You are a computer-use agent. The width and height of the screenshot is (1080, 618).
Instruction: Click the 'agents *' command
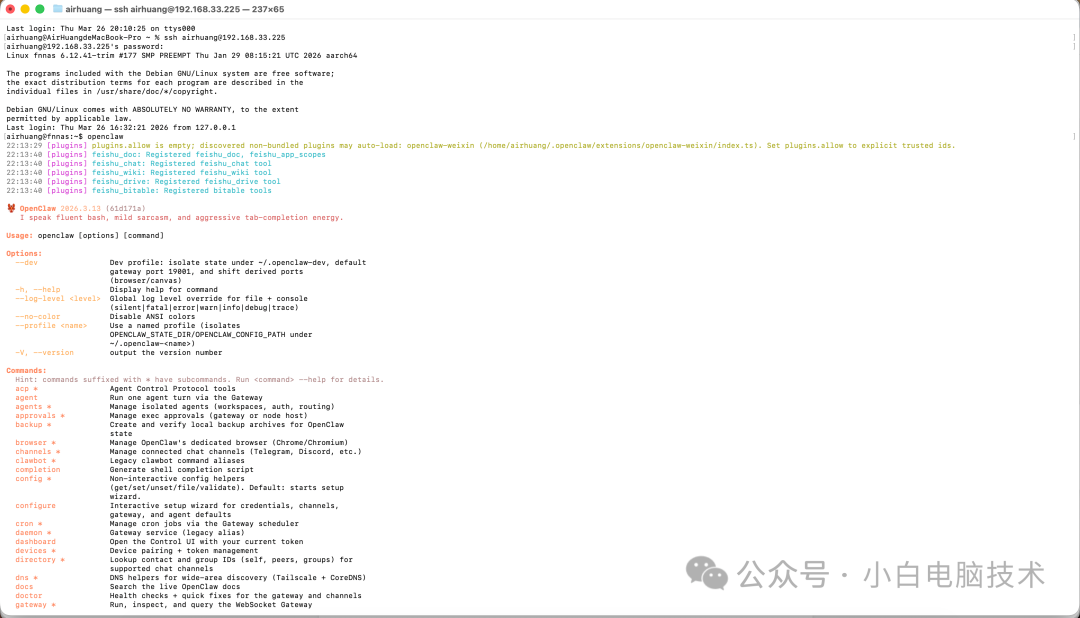[x=33, y=406]
